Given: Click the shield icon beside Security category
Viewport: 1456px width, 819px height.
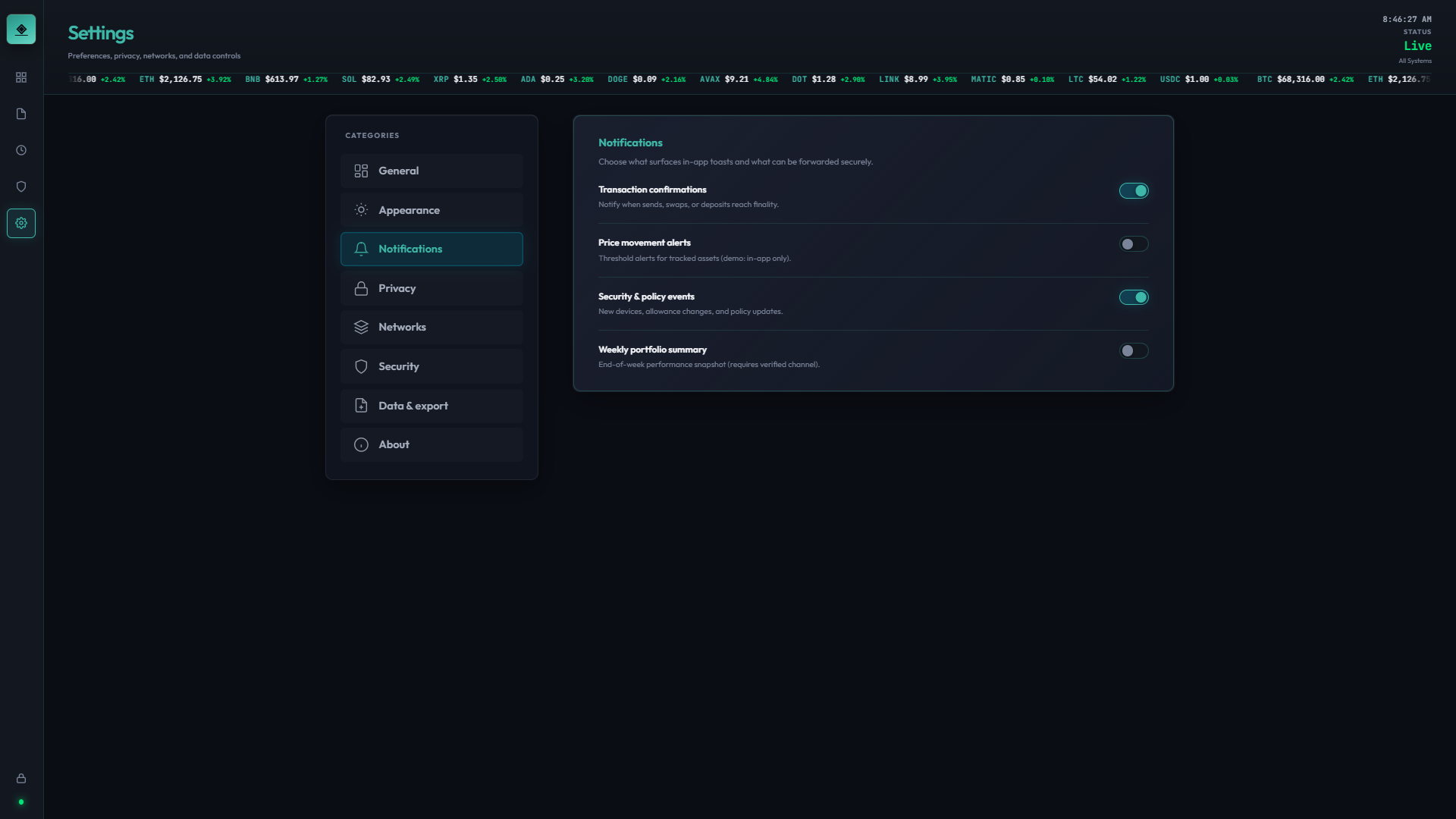Looking at the screenshot, I should coord(361,366).
